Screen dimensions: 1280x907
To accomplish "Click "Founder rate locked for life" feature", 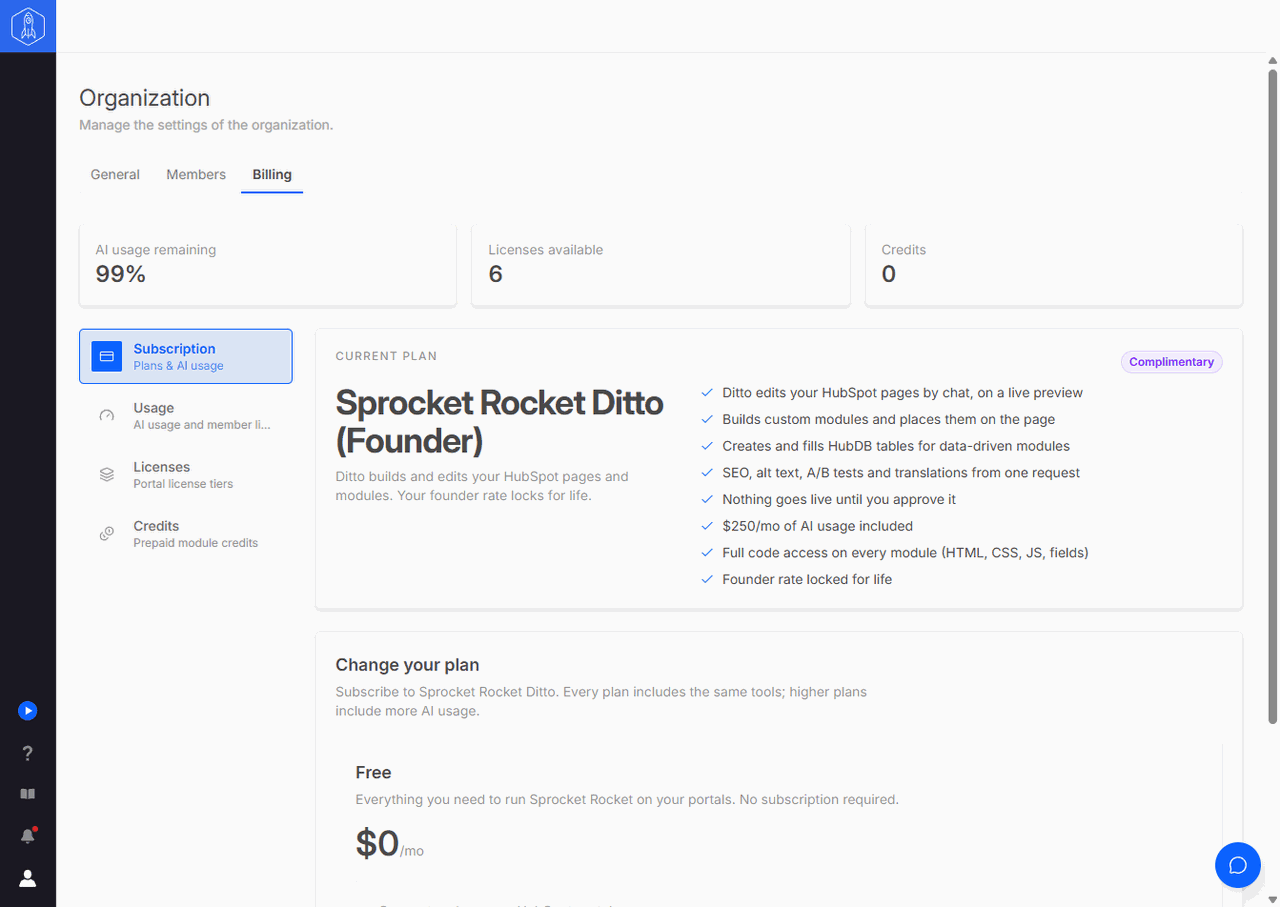I will tap(807, 579).
